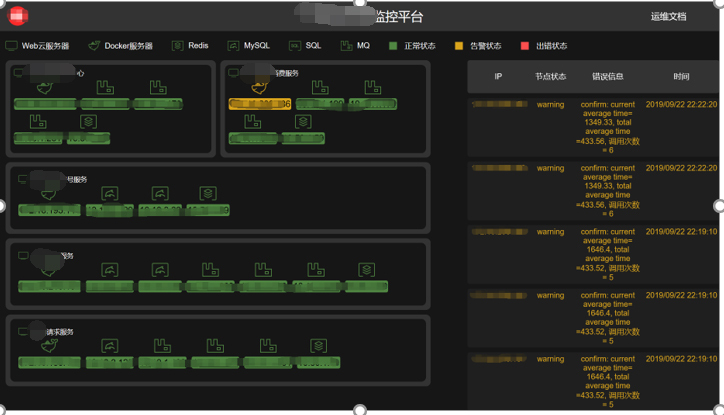
Task: Open the 运维文档 link
Action: pyautogui.click(x=668, y=17)
